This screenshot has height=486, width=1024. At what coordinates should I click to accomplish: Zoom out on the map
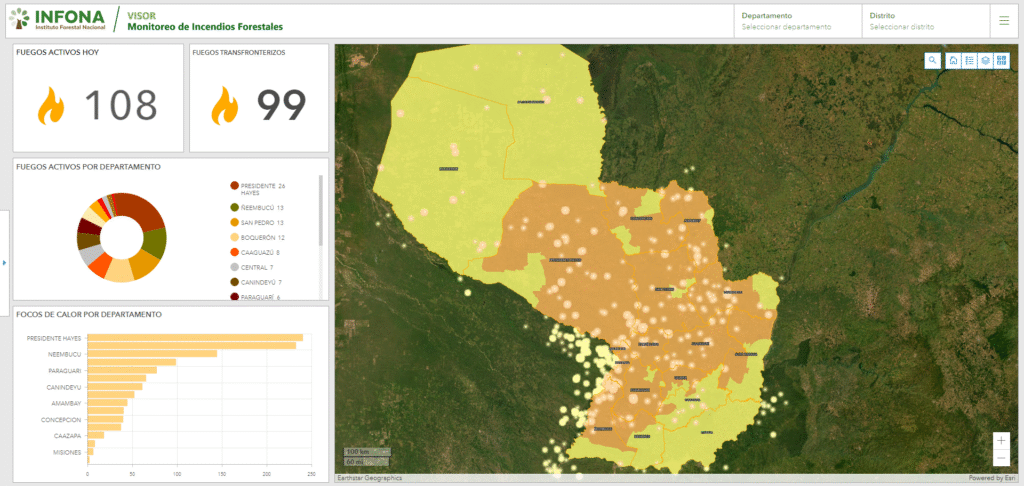(1002, 458)
